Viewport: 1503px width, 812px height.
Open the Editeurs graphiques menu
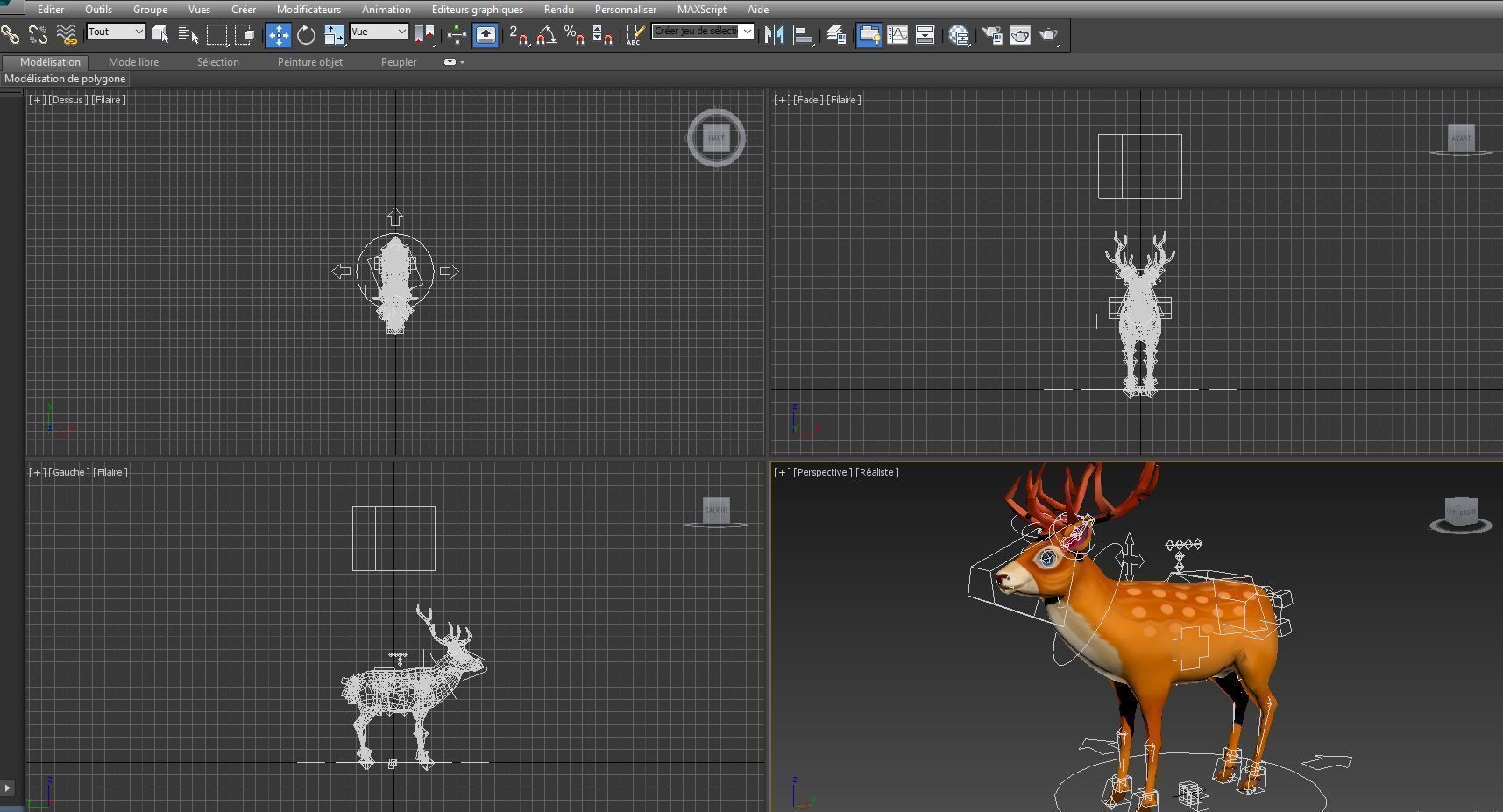(x=478, y=10)
